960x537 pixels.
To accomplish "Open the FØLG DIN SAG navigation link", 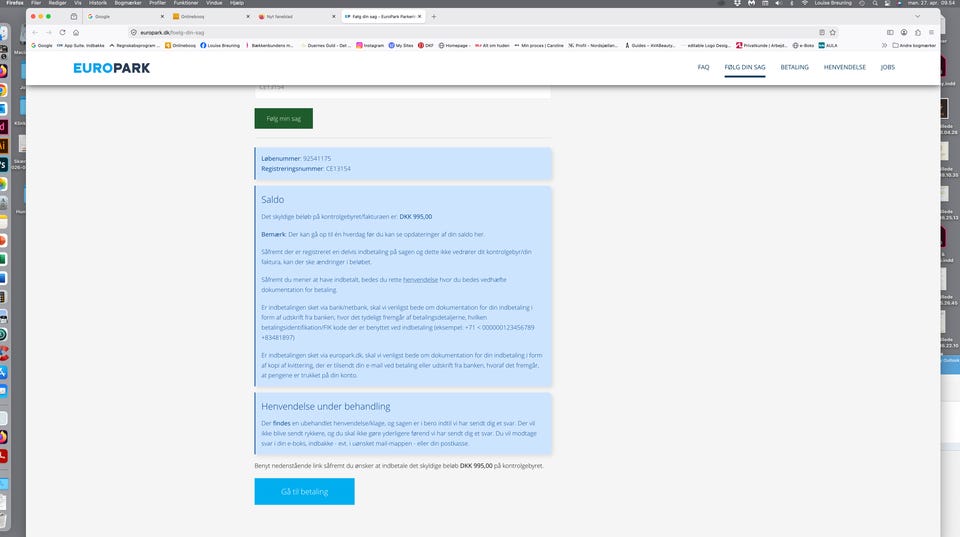I will tap(744, 67).
